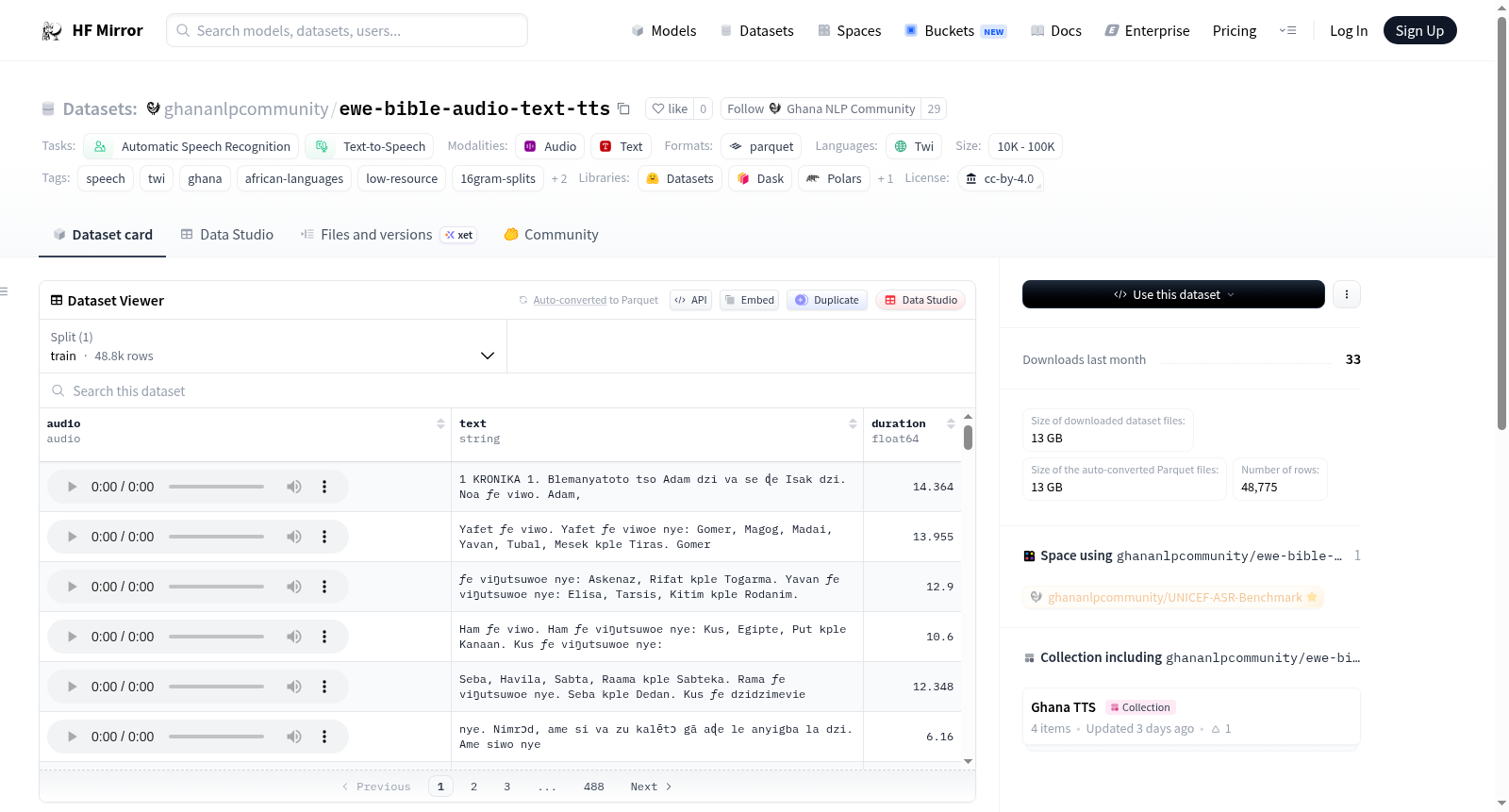The image size is (1509, 812).
Task: Follow Ghana NLP Community
Action: (x=821, y=108)
